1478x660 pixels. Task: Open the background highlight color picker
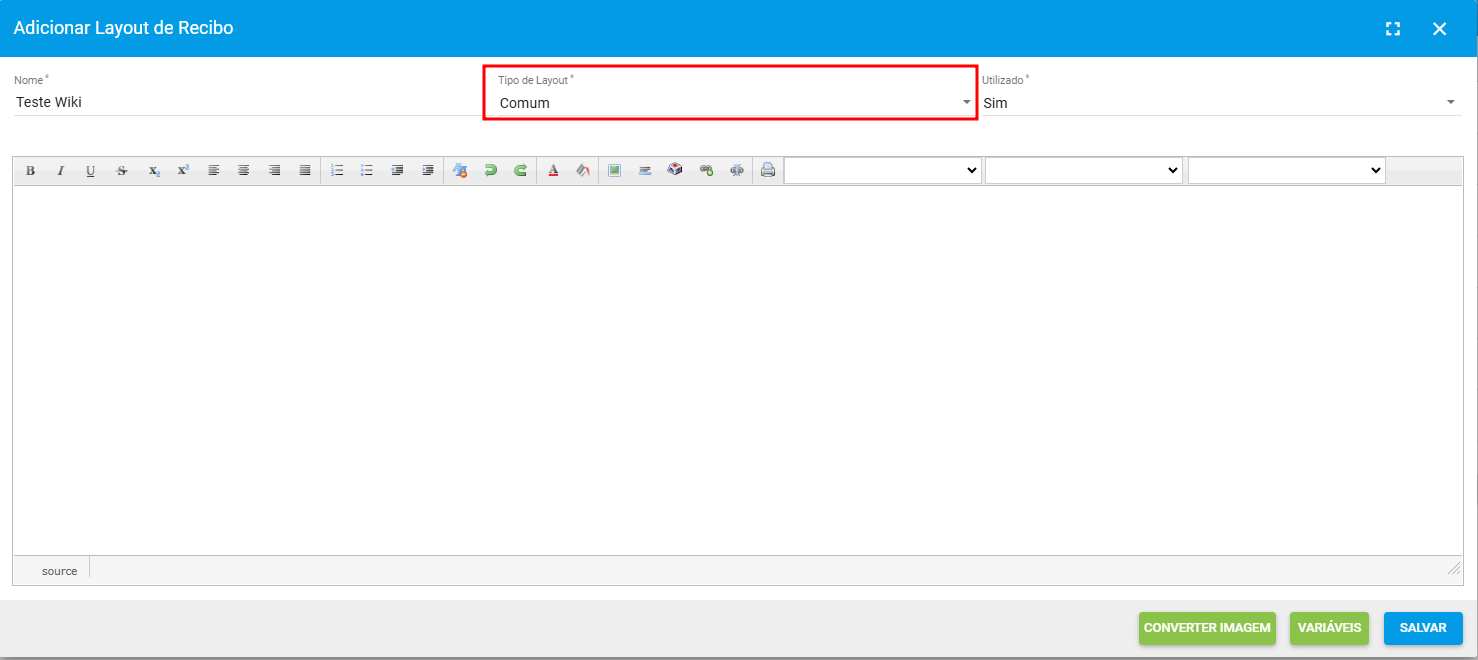[583, 171]
